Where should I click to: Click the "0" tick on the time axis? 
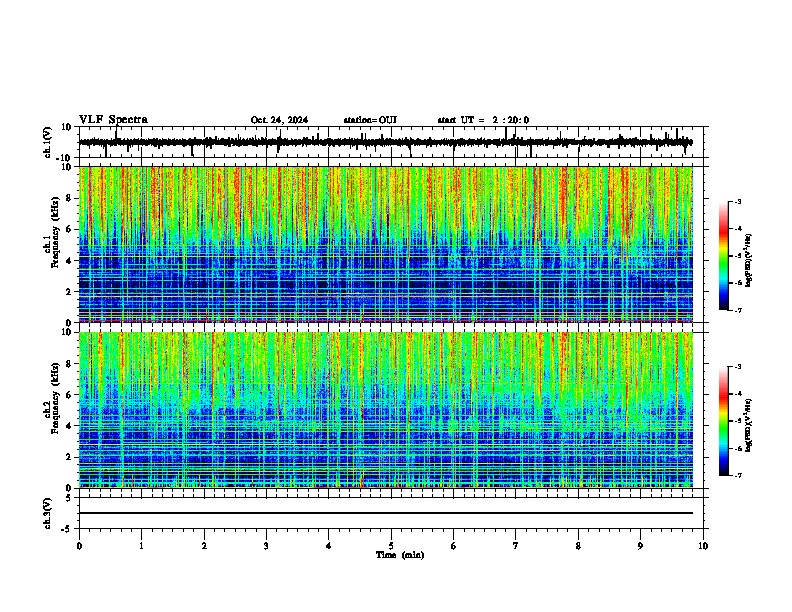[79, 546]
